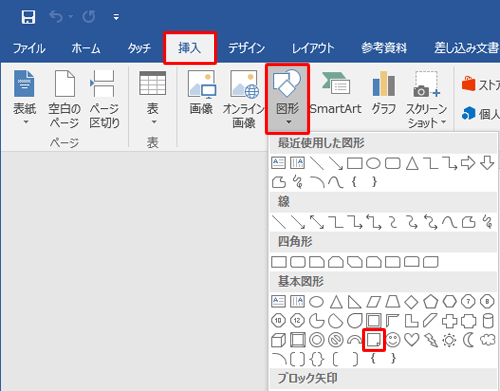
Task: Click the Save icon in quick access toolbar
Action: pos(28,17)
